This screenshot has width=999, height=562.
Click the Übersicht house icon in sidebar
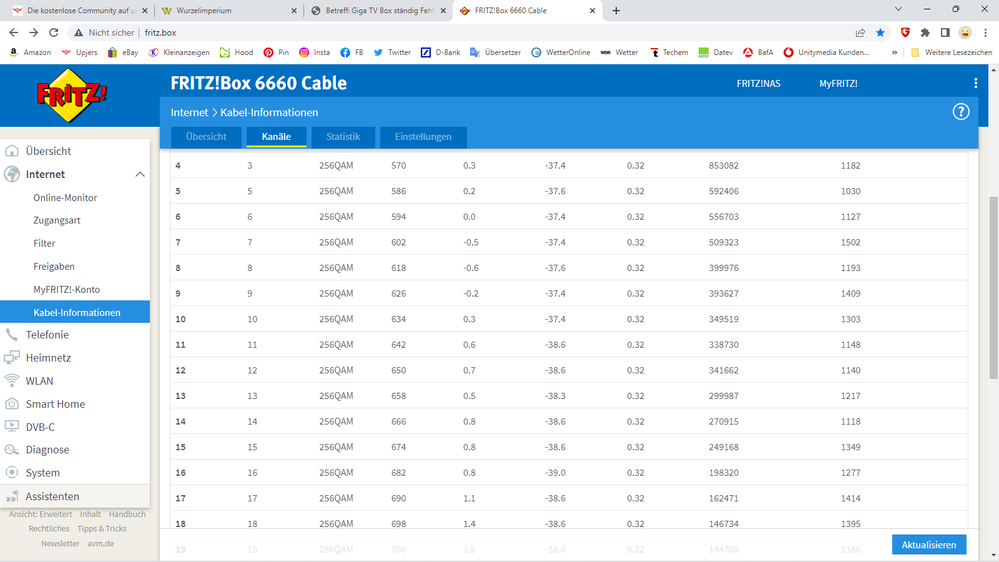(x=11, y=151)
